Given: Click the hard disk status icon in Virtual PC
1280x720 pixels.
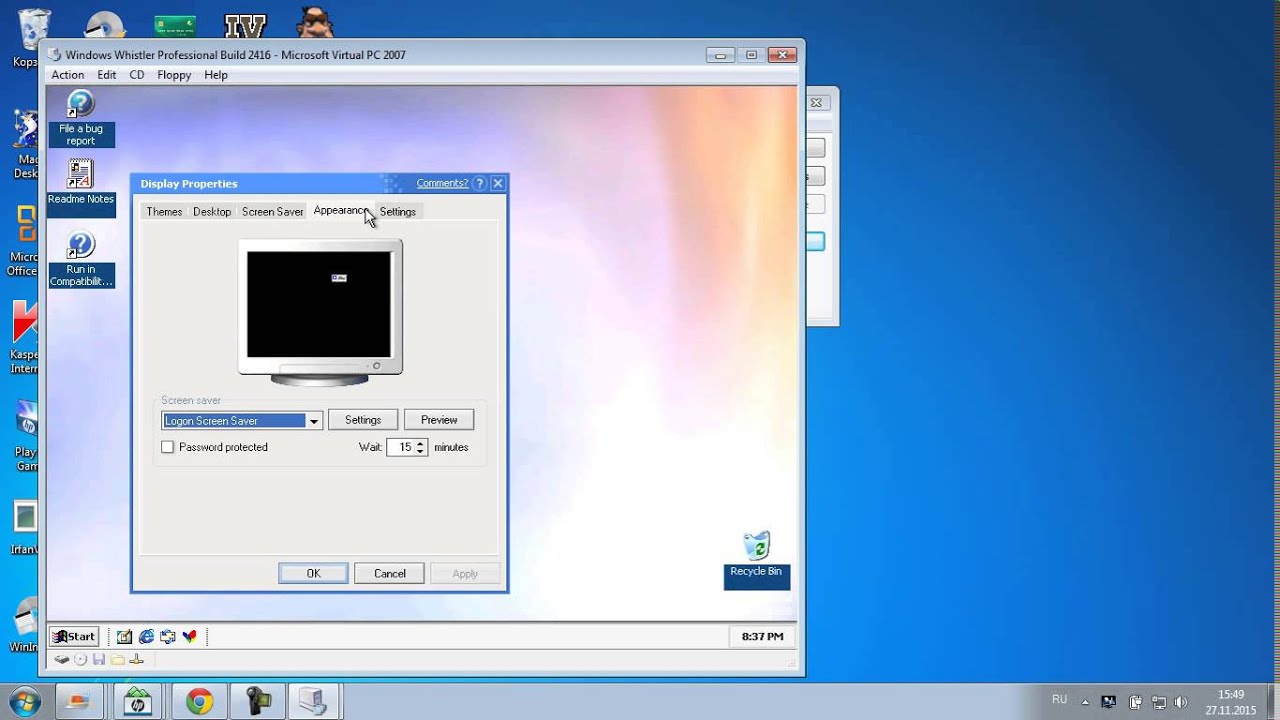Looking at the screenshot, I should 61,659.
